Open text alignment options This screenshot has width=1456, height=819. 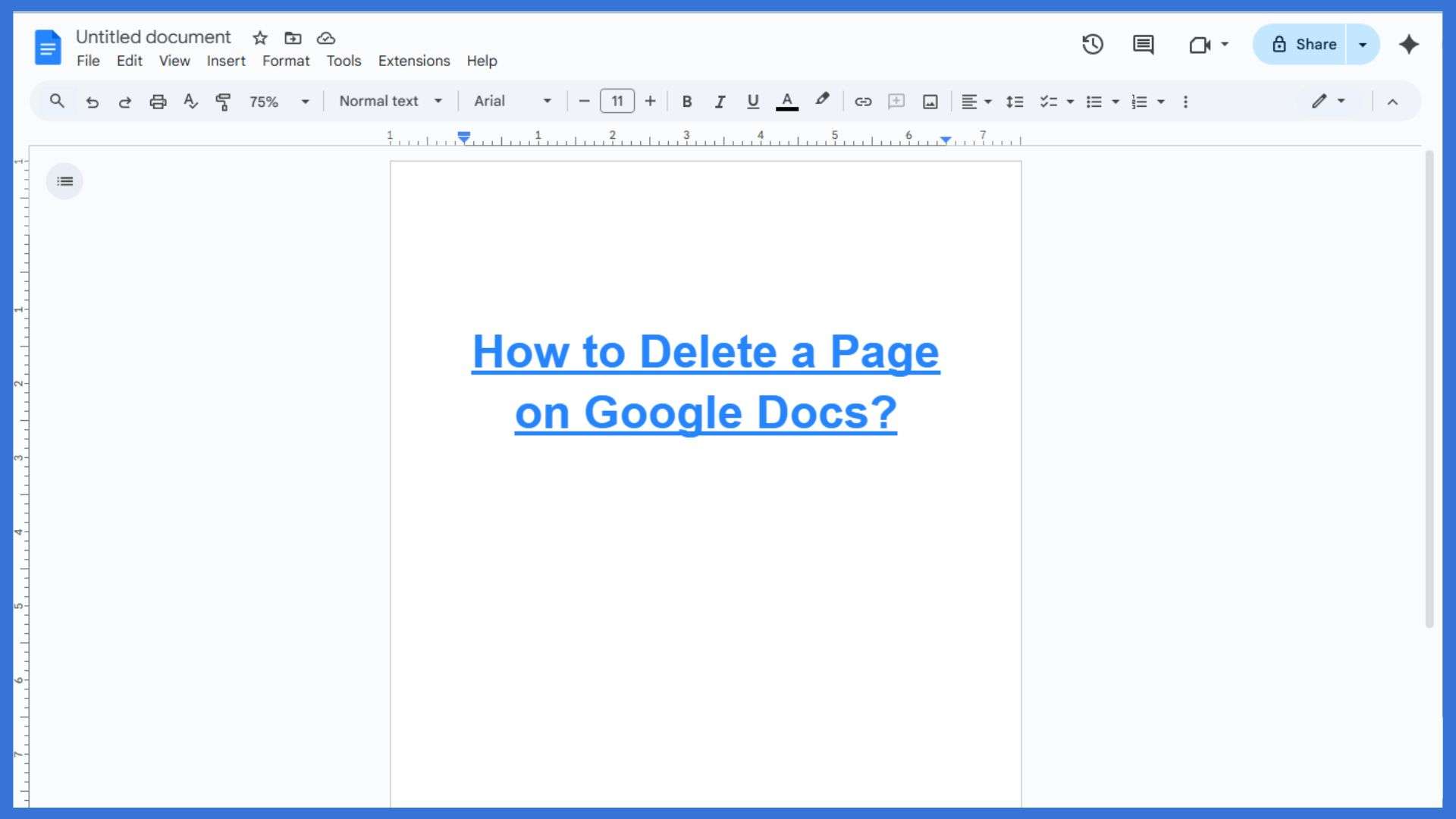(x=976, y=102)
